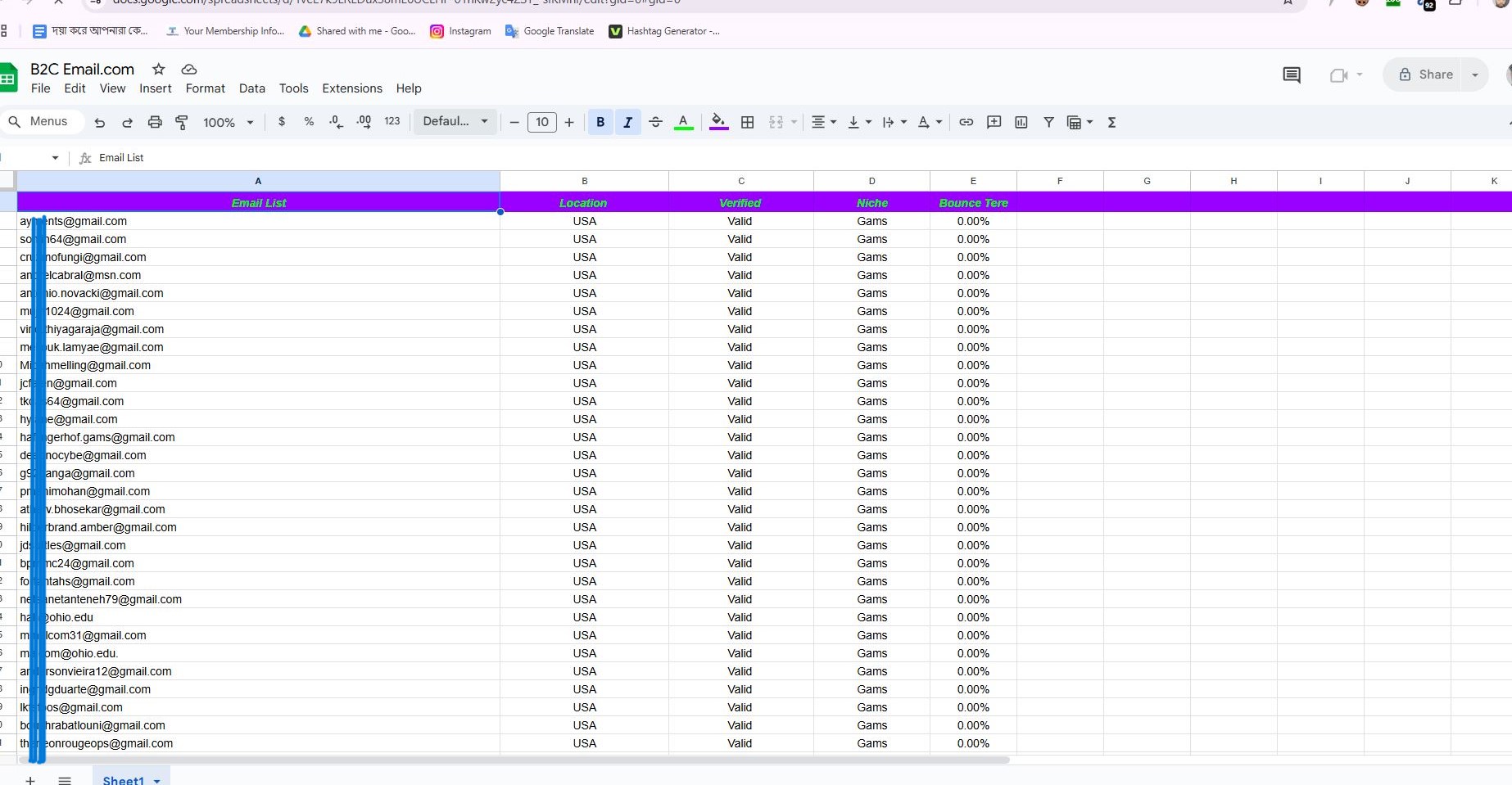Toggle strikethrough formatting
This screenshot has width=1512, height=785.
pyautogui.click(x=655, y=122)
